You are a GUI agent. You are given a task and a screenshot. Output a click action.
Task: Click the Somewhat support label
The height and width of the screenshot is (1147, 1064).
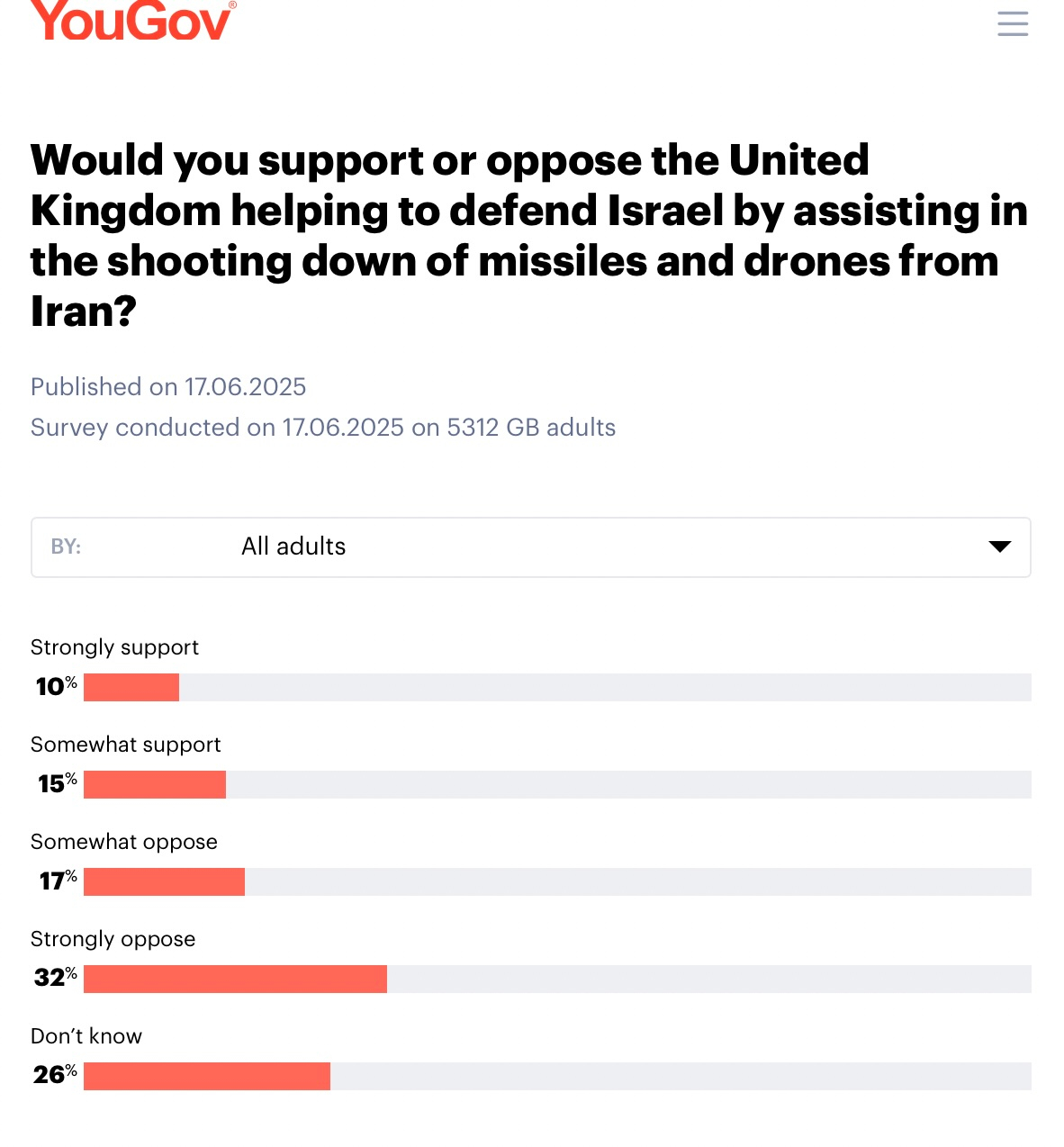pos(125,745)
